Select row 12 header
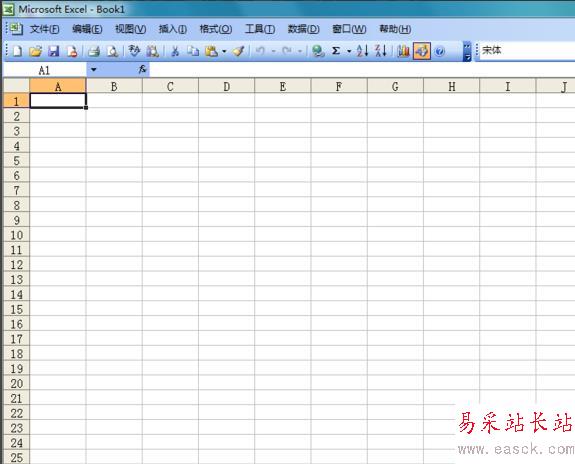 [17, 264]
